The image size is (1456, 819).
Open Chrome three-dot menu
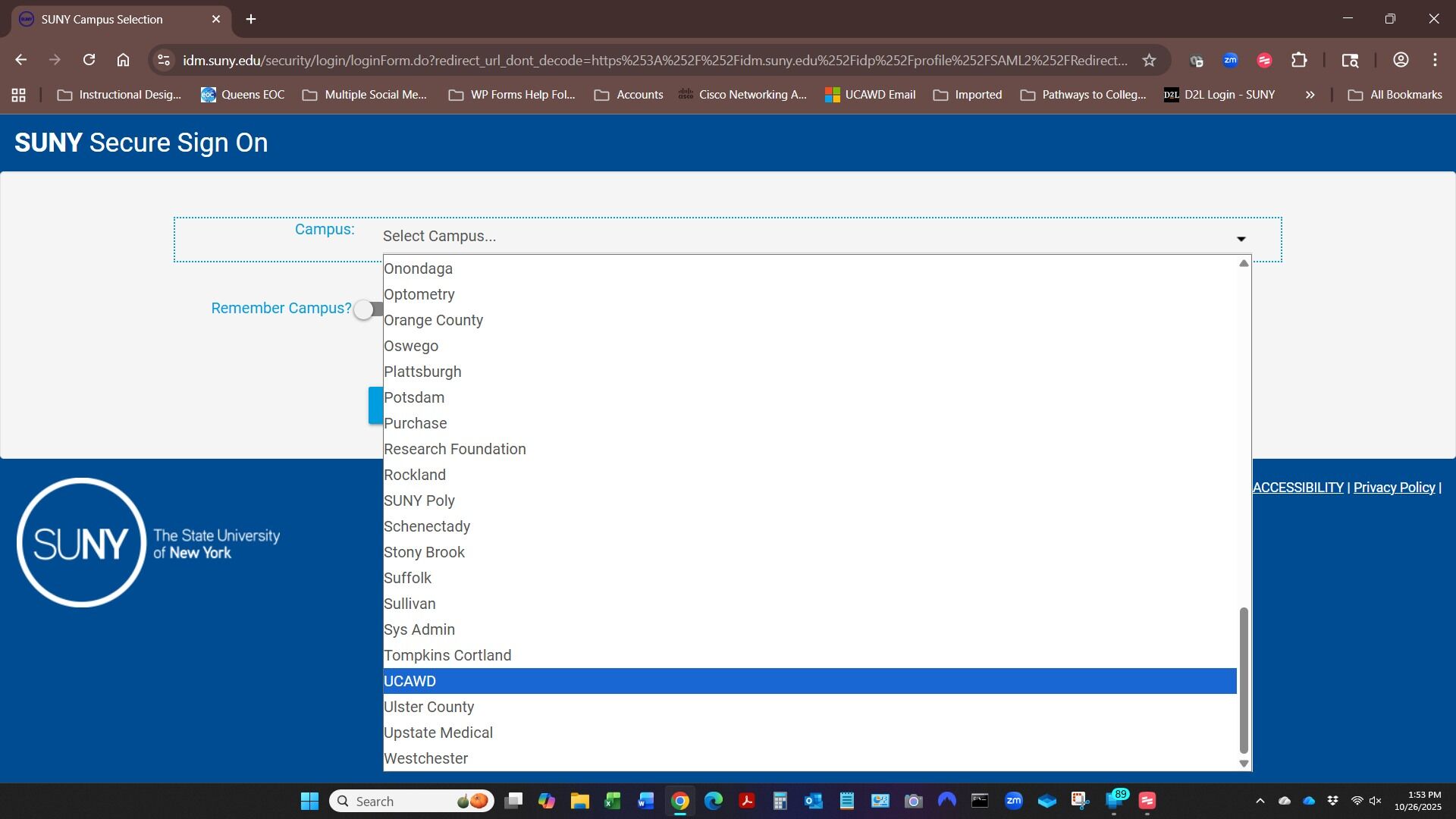(x=1435, y=60)
